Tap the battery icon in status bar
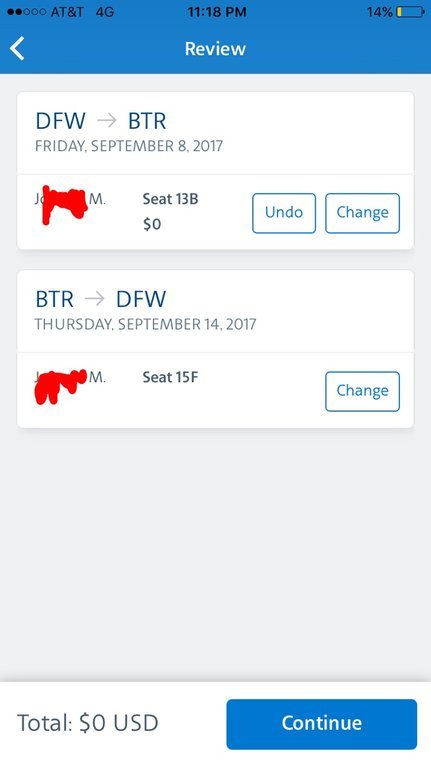This screenshot has height=767, width=431. pos(410,12)
